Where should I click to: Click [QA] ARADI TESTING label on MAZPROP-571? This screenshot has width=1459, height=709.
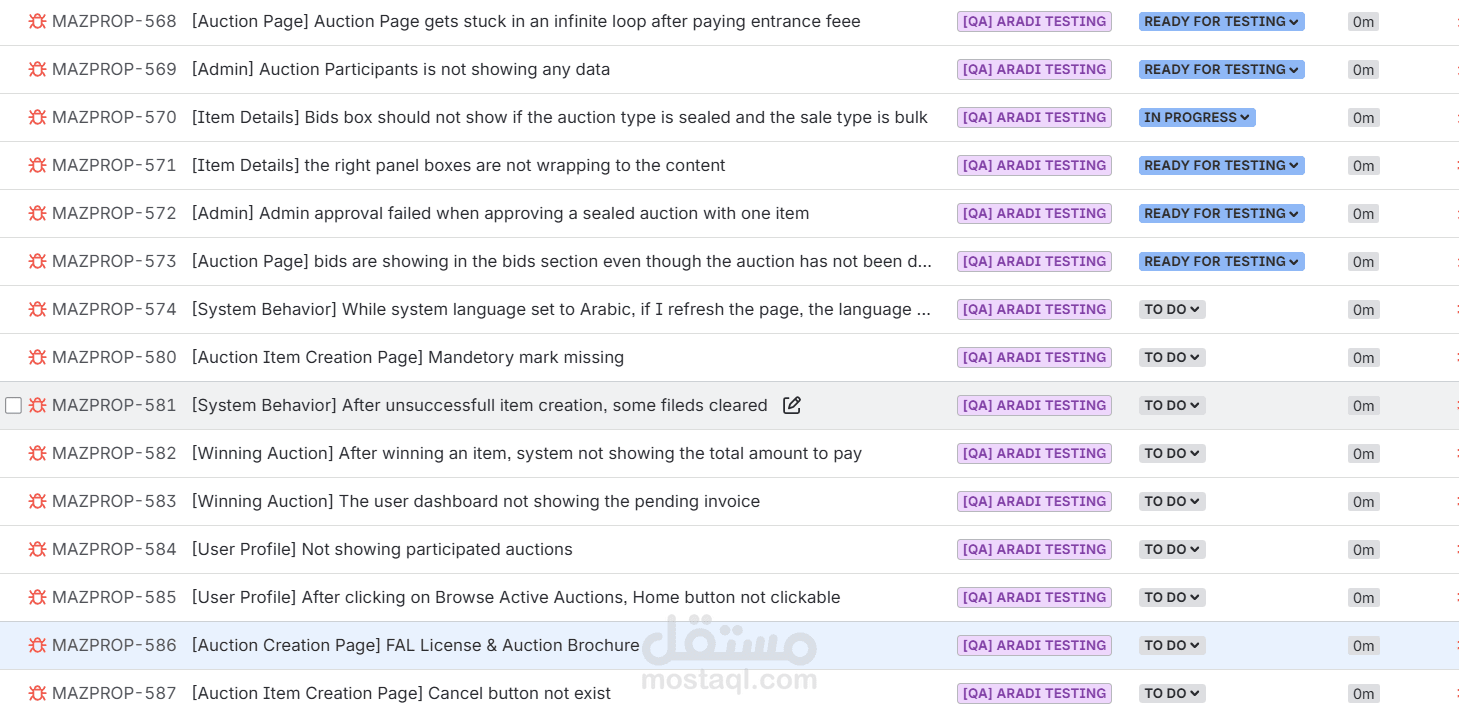click(1034, 165)
